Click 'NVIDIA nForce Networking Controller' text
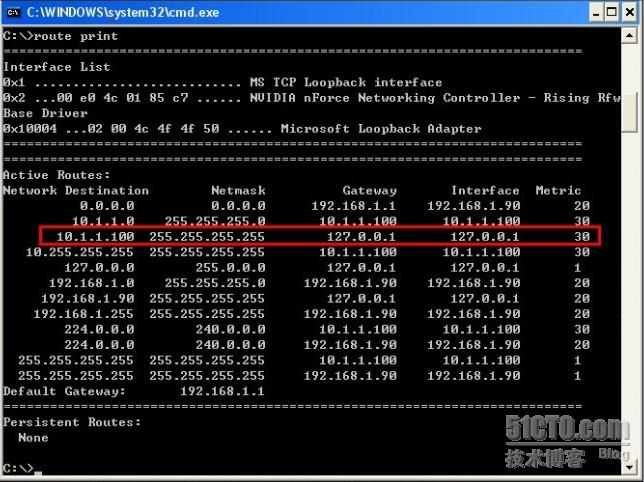This screenshot has height=482, width=644. (x=385, y=98)
